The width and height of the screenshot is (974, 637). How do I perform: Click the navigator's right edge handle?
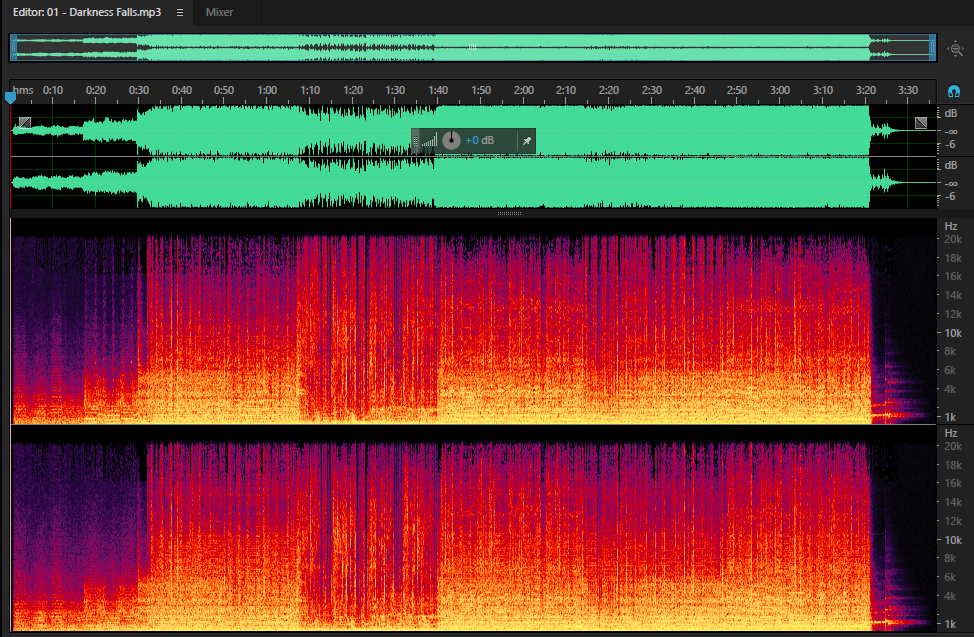(x=932, y=48)
